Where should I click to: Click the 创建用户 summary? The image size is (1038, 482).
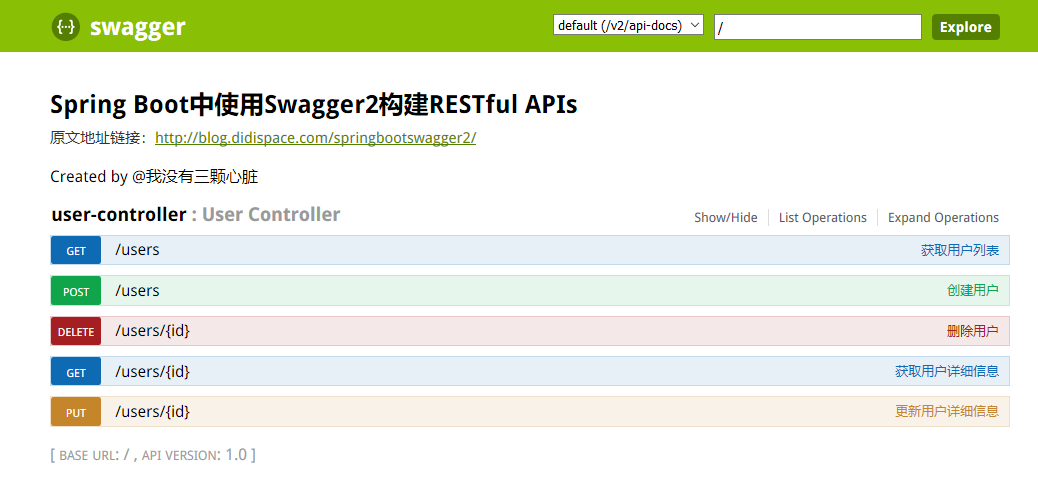[973, 291]
